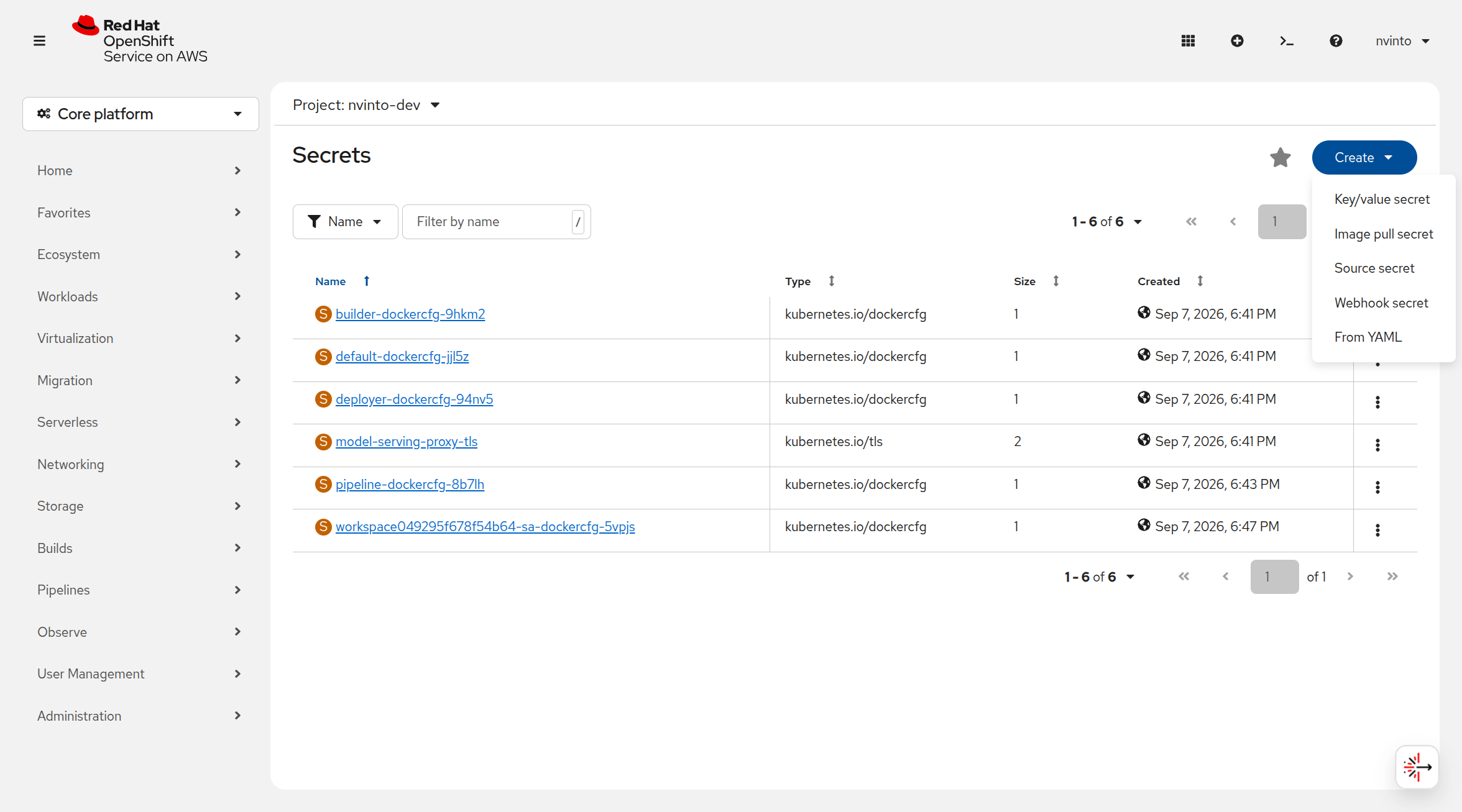Add Secrets page to favorites star

click(1280, 158)
